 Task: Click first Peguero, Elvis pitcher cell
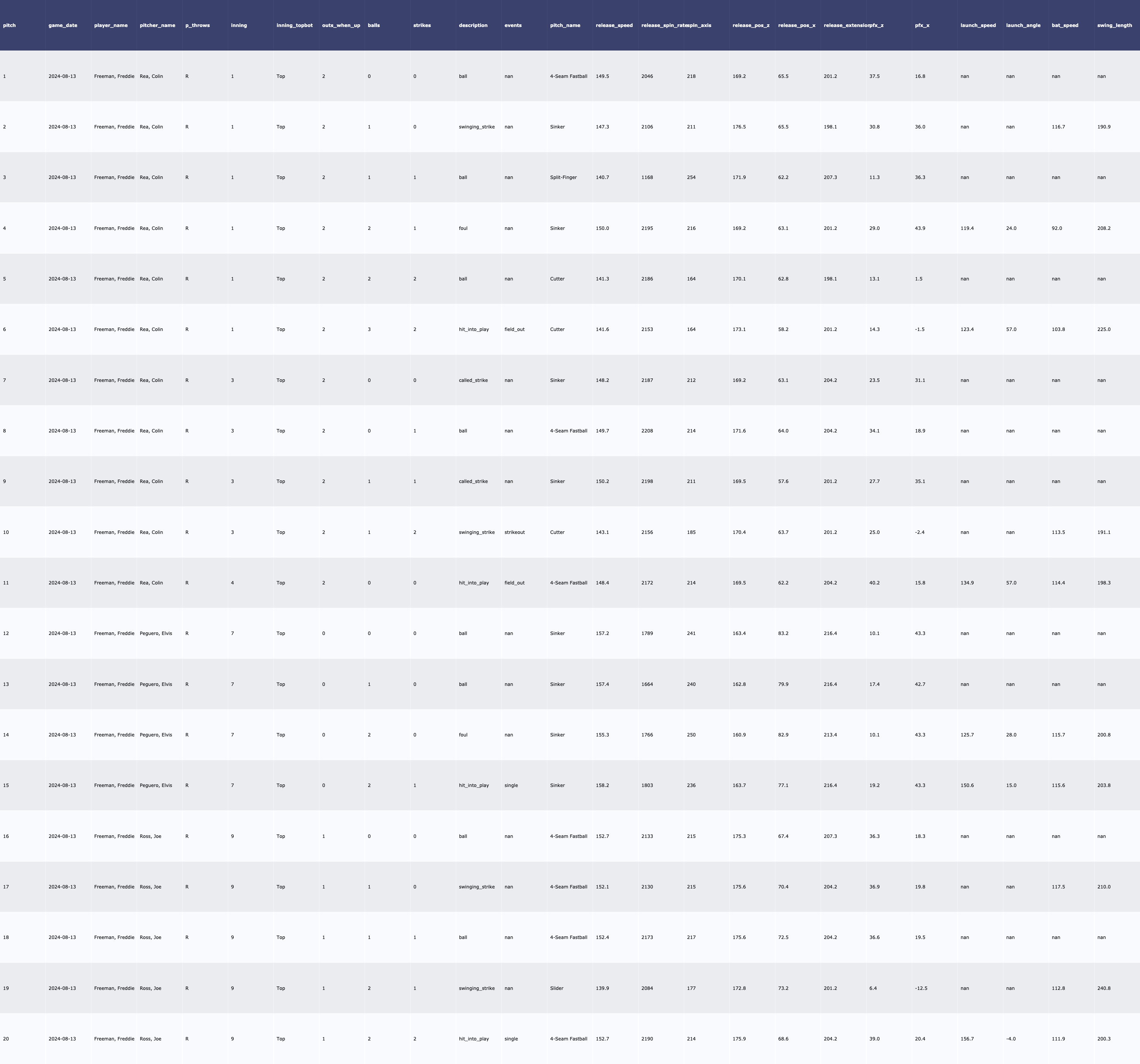pyautogui.click(x=155, y=633)
